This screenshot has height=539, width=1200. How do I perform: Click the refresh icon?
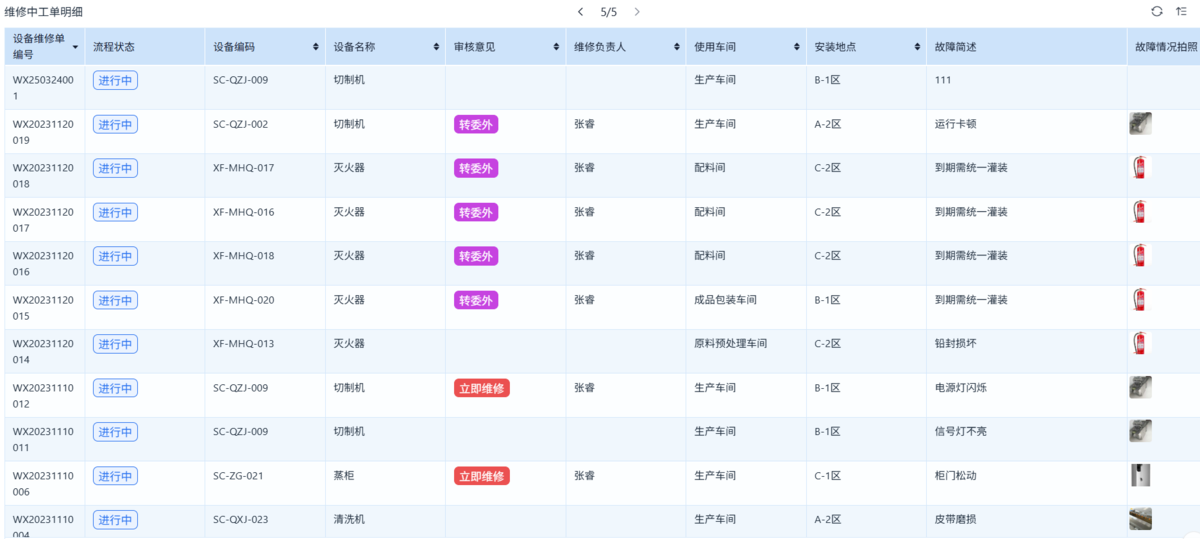tap(1157, 11)
